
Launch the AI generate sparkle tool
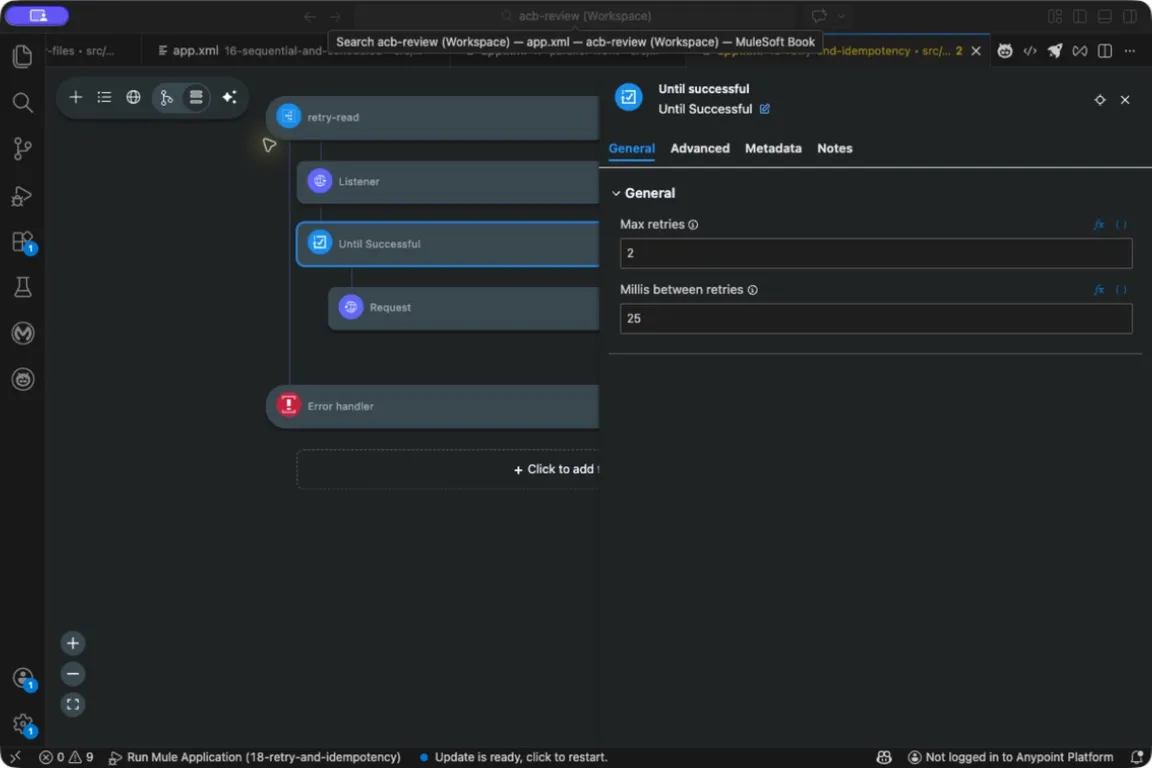[x=229, y=97]
